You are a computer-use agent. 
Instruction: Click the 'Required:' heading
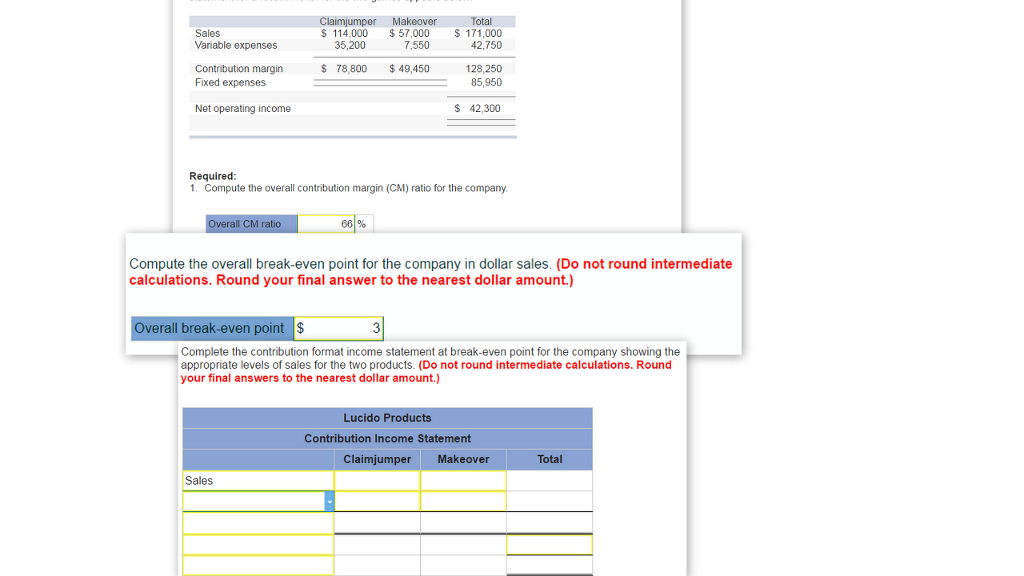click(x=213, y=176)
